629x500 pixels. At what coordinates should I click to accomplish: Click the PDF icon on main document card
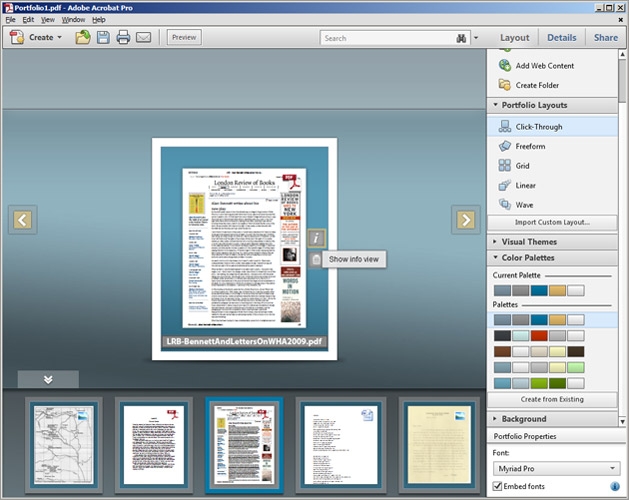coord(292,181)
